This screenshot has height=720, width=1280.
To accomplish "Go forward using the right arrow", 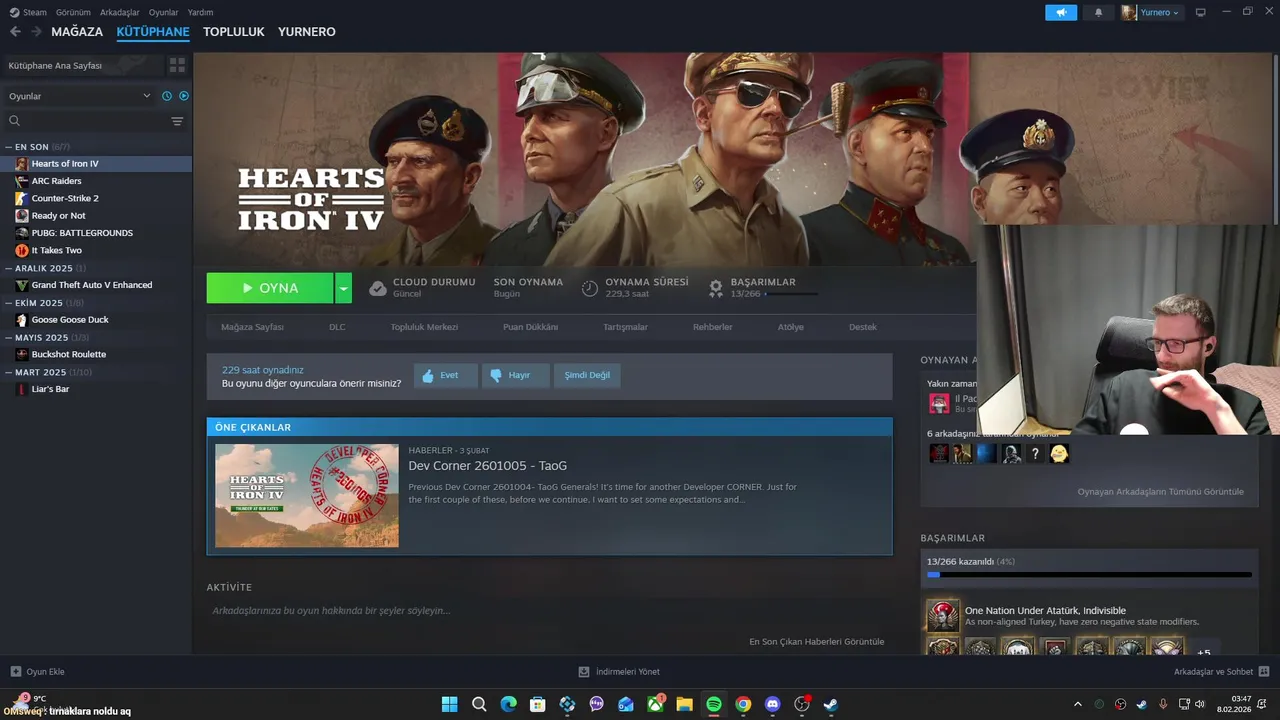I will [x=36, y=32].
